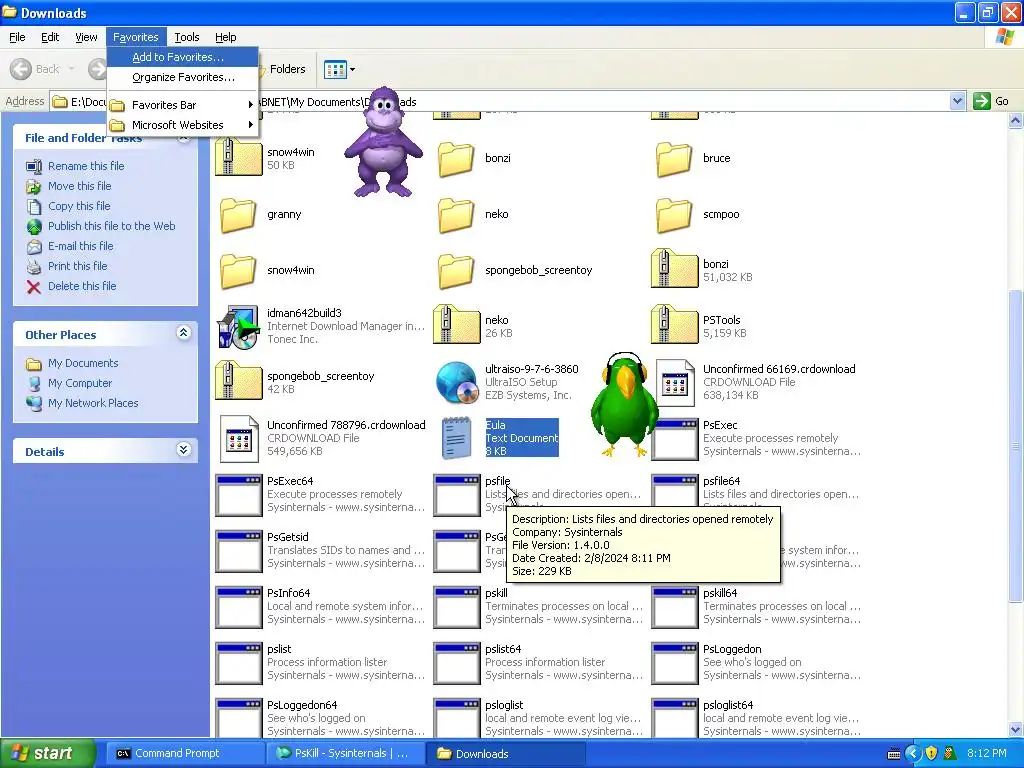Select the neko zip archive icon
The width and height of the screenshot is (1024, 768).
[456, 325]
